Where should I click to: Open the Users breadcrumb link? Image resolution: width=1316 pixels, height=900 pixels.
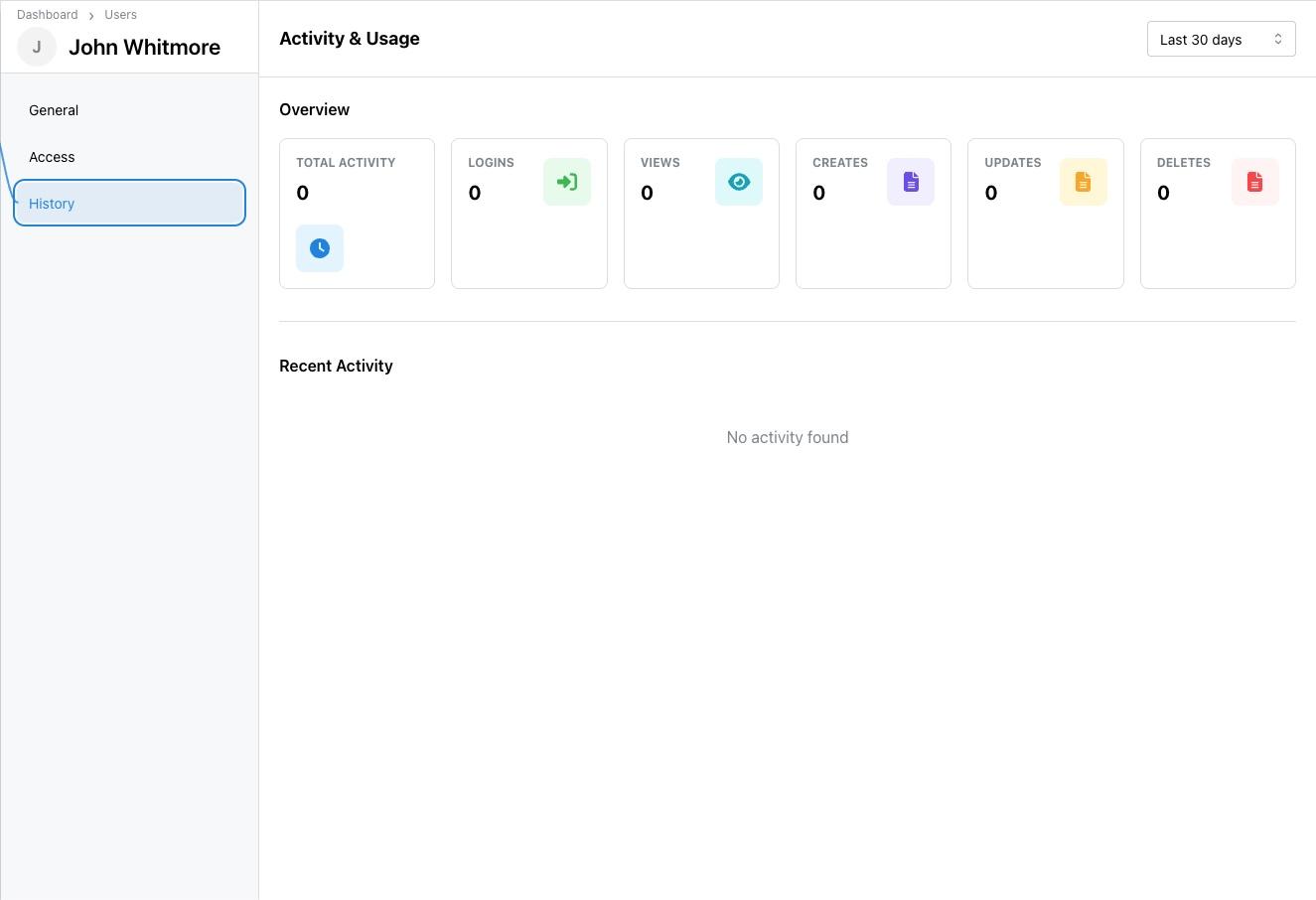coord(120,14)
